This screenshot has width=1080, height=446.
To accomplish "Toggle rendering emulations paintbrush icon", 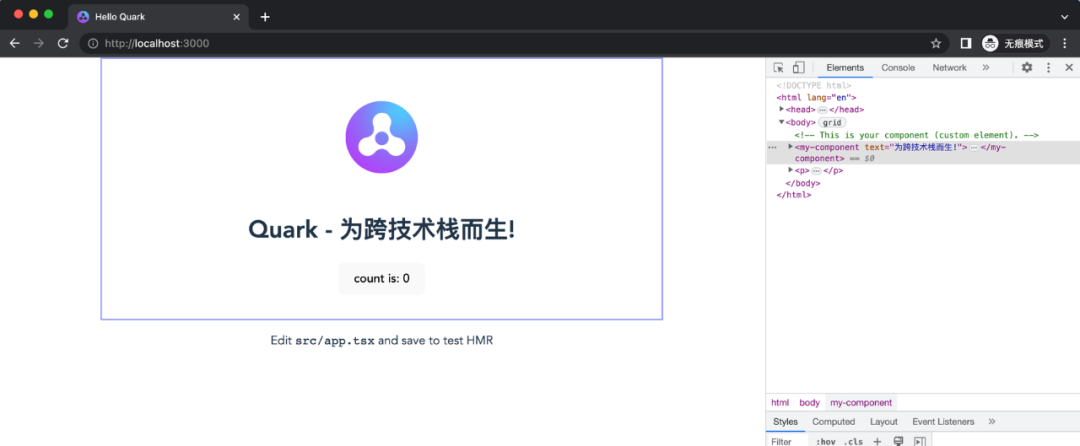I will (898, 441).
